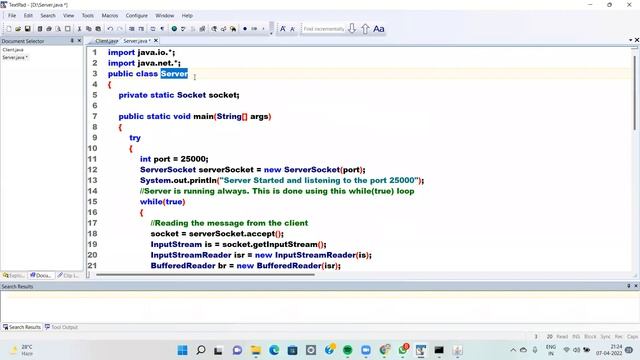
Task: Open Windows Start menu
Action: pyautogui.click(x=182, y=350)
